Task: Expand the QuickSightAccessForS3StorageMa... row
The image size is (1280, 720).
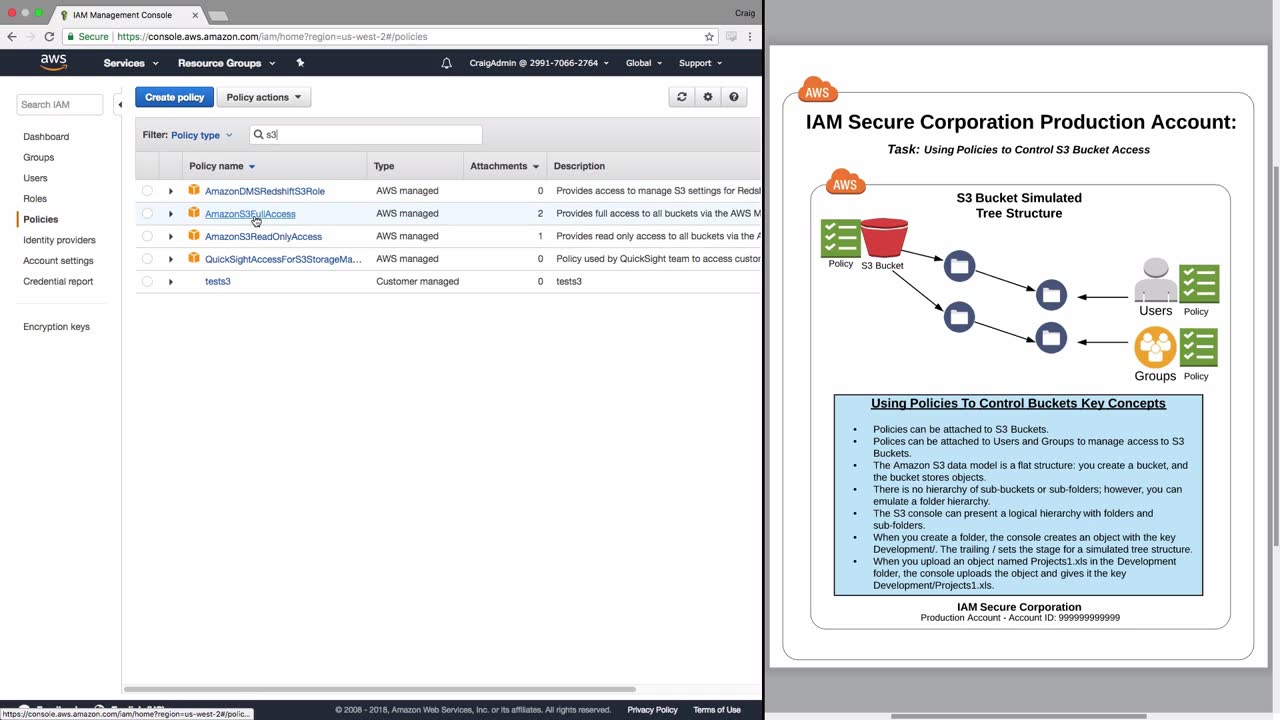Action: pos(171,259)
